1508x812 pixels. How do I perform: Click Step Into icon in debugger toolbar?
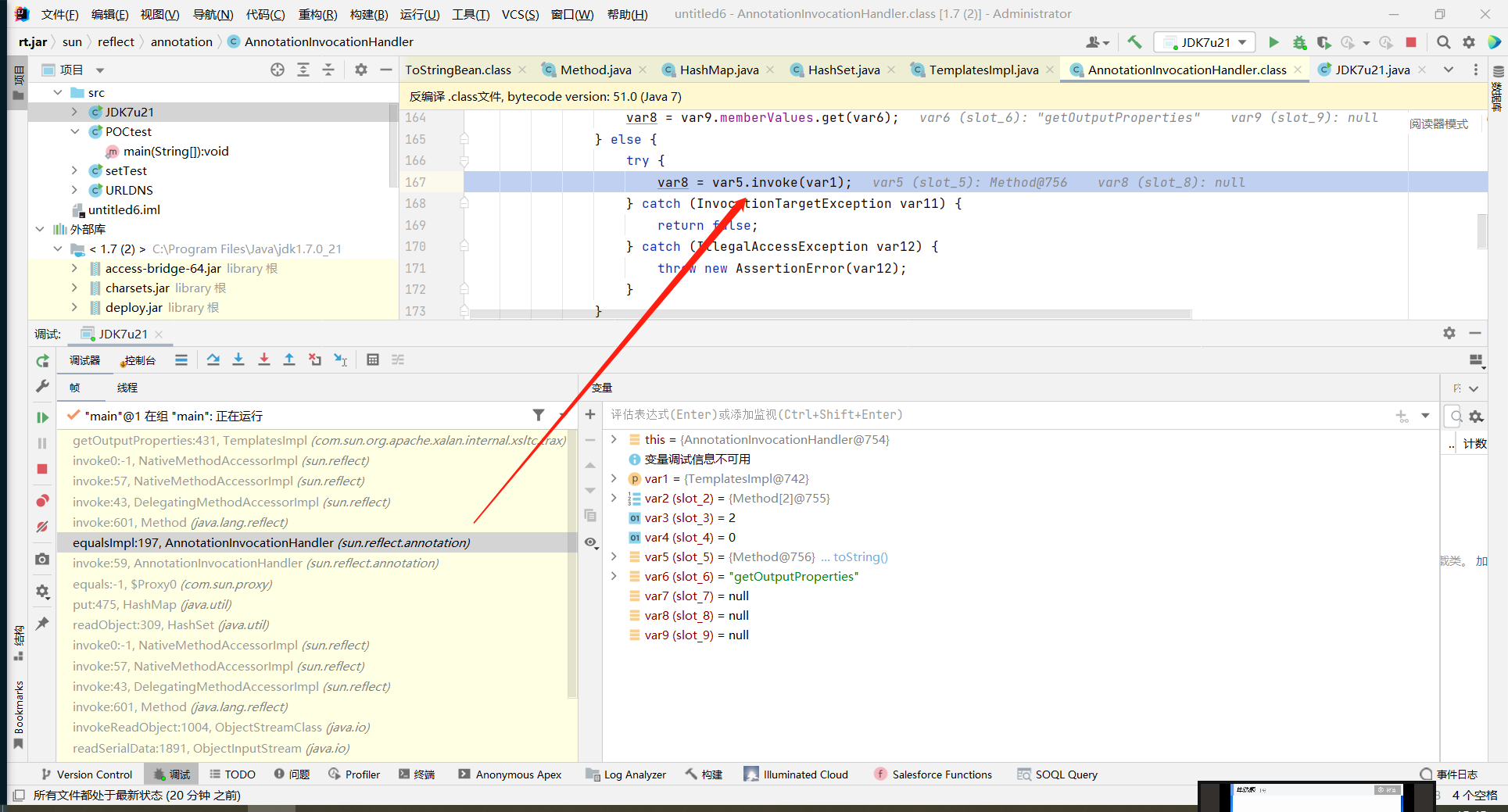click(238, 359)
